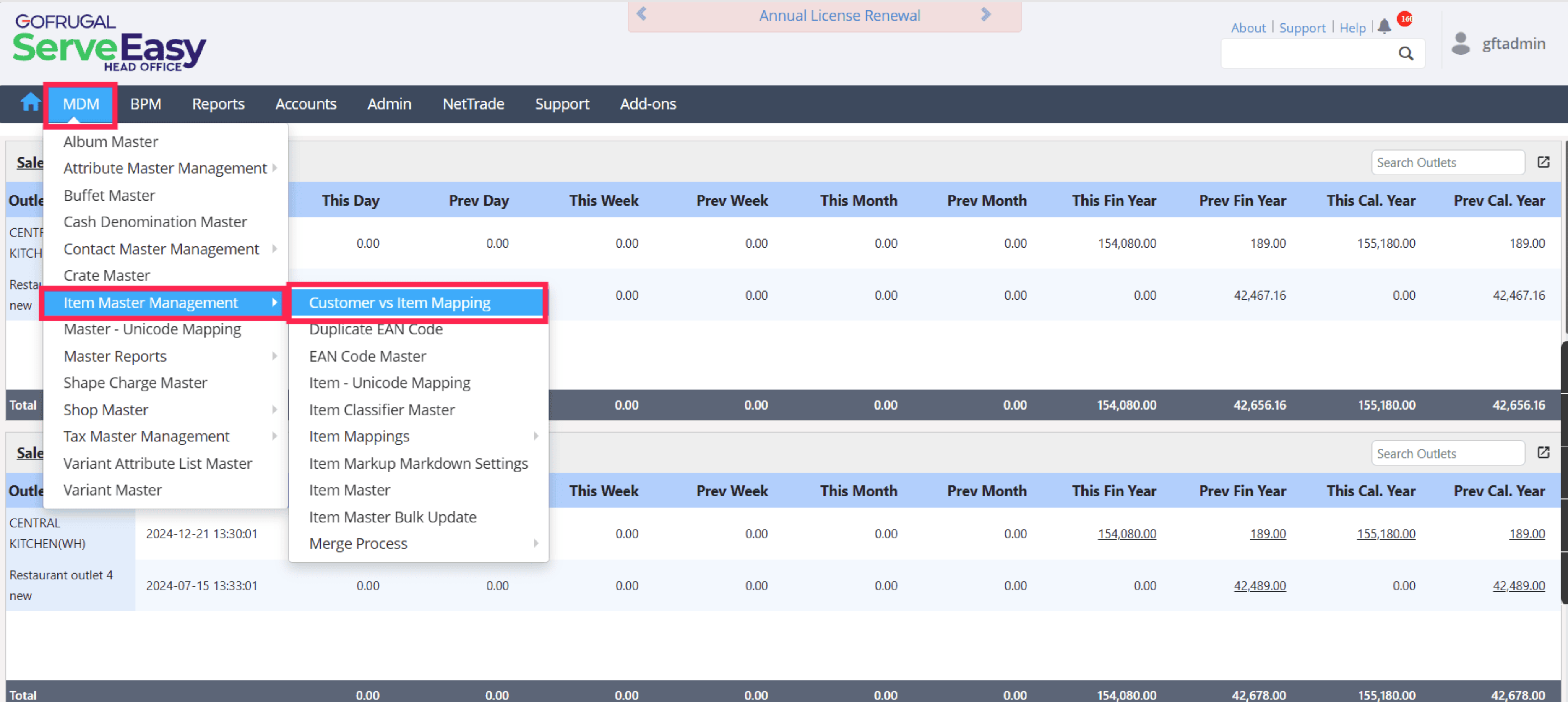Open second sales panel pop-out icon

[1543, 452]
